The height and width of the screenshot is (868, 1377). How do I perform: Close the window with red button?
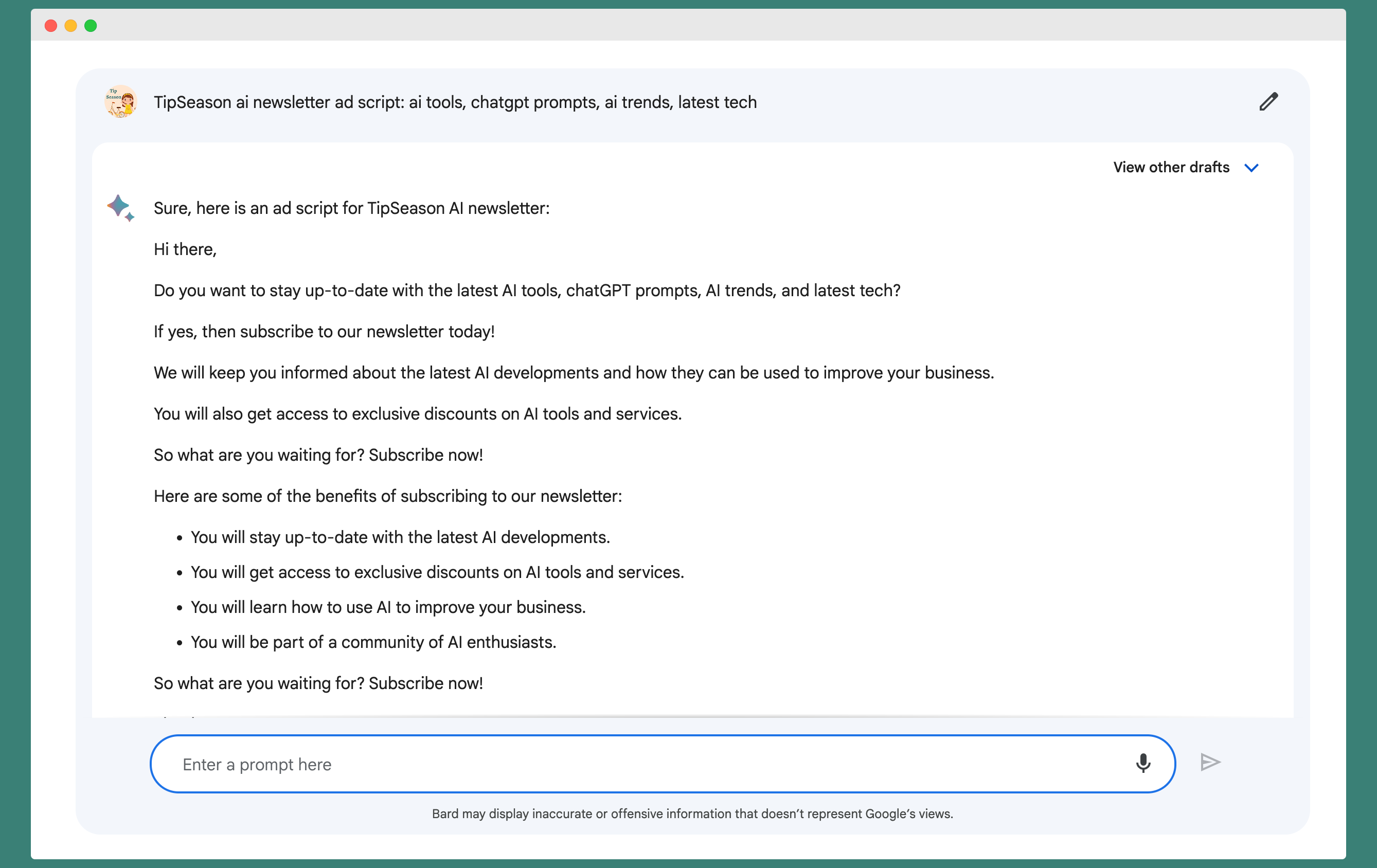[51, 26]
